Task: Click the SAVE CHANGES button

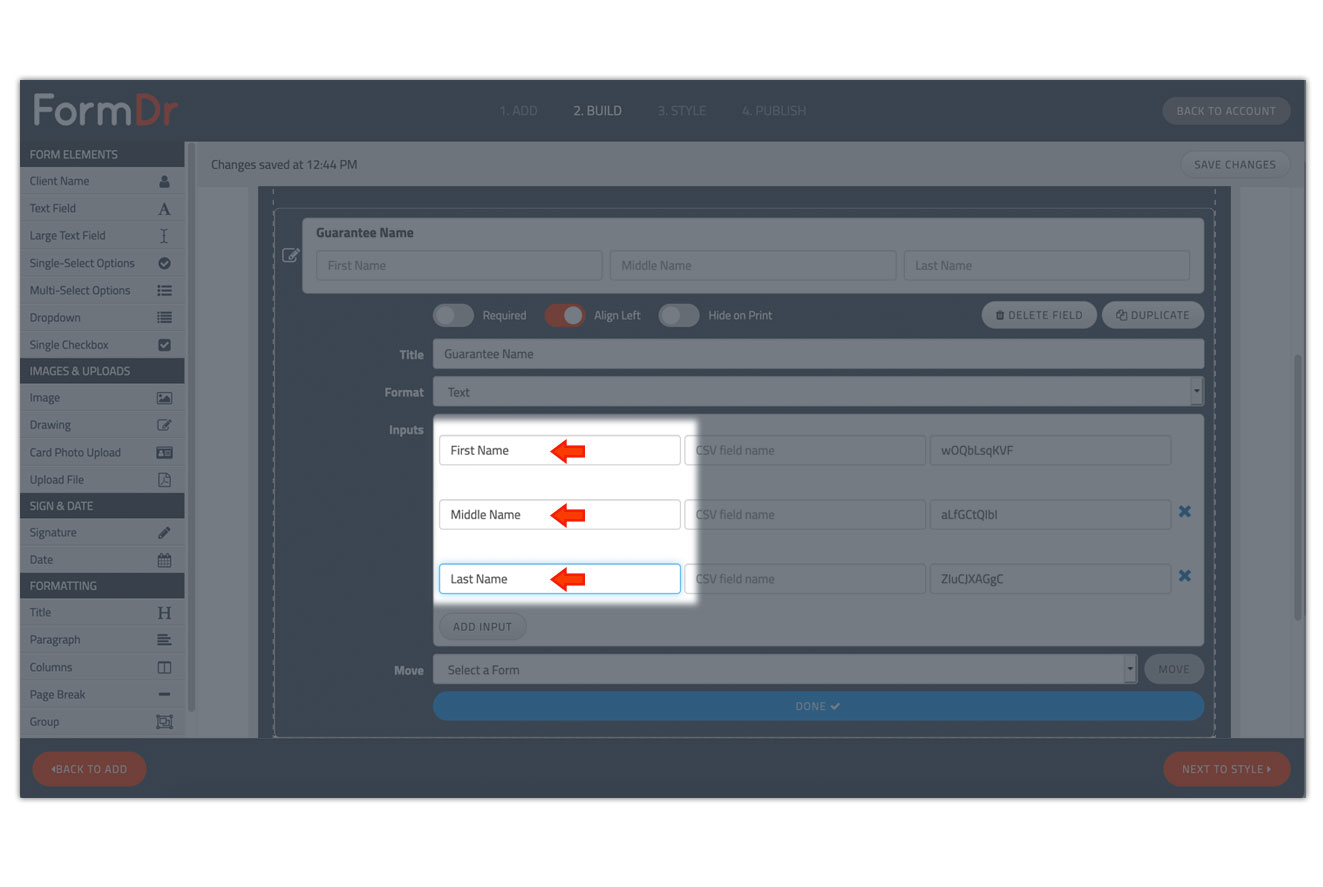Action: (1235, 164)
